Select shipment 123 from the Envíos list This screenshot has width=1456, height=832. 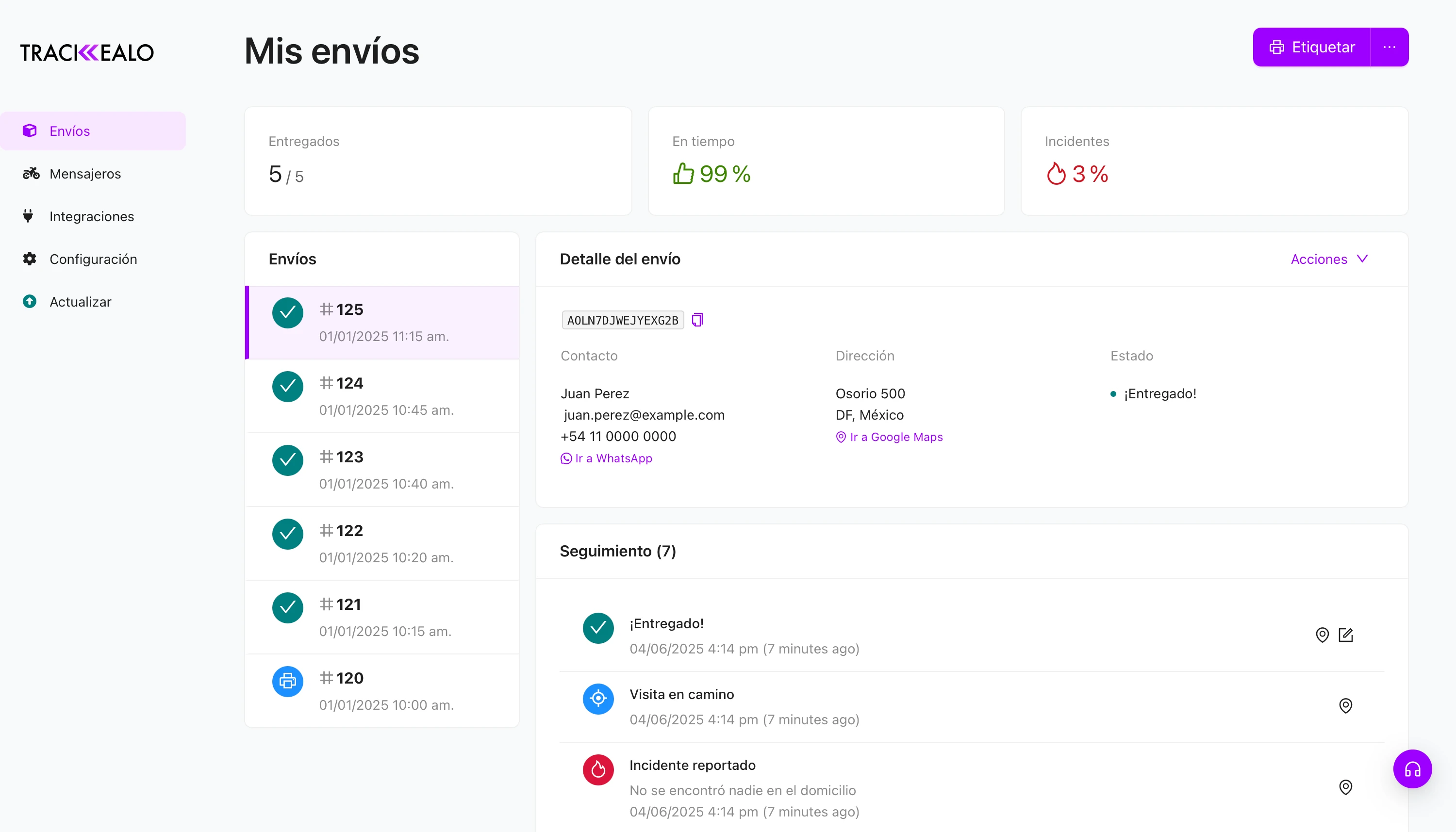(x=382, y=470)
